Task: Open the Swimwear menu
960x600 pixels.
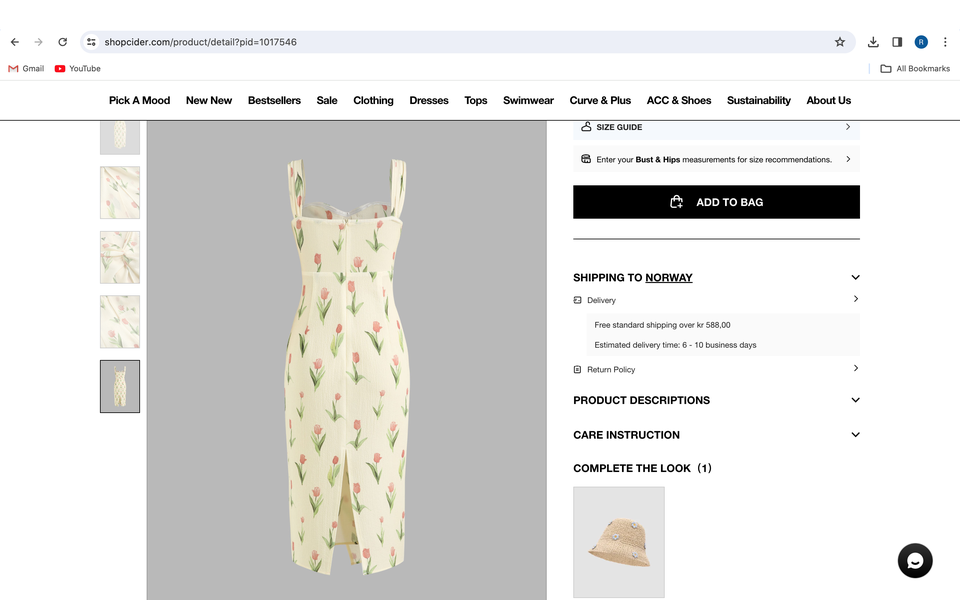Action: click(x=528, y=100)
